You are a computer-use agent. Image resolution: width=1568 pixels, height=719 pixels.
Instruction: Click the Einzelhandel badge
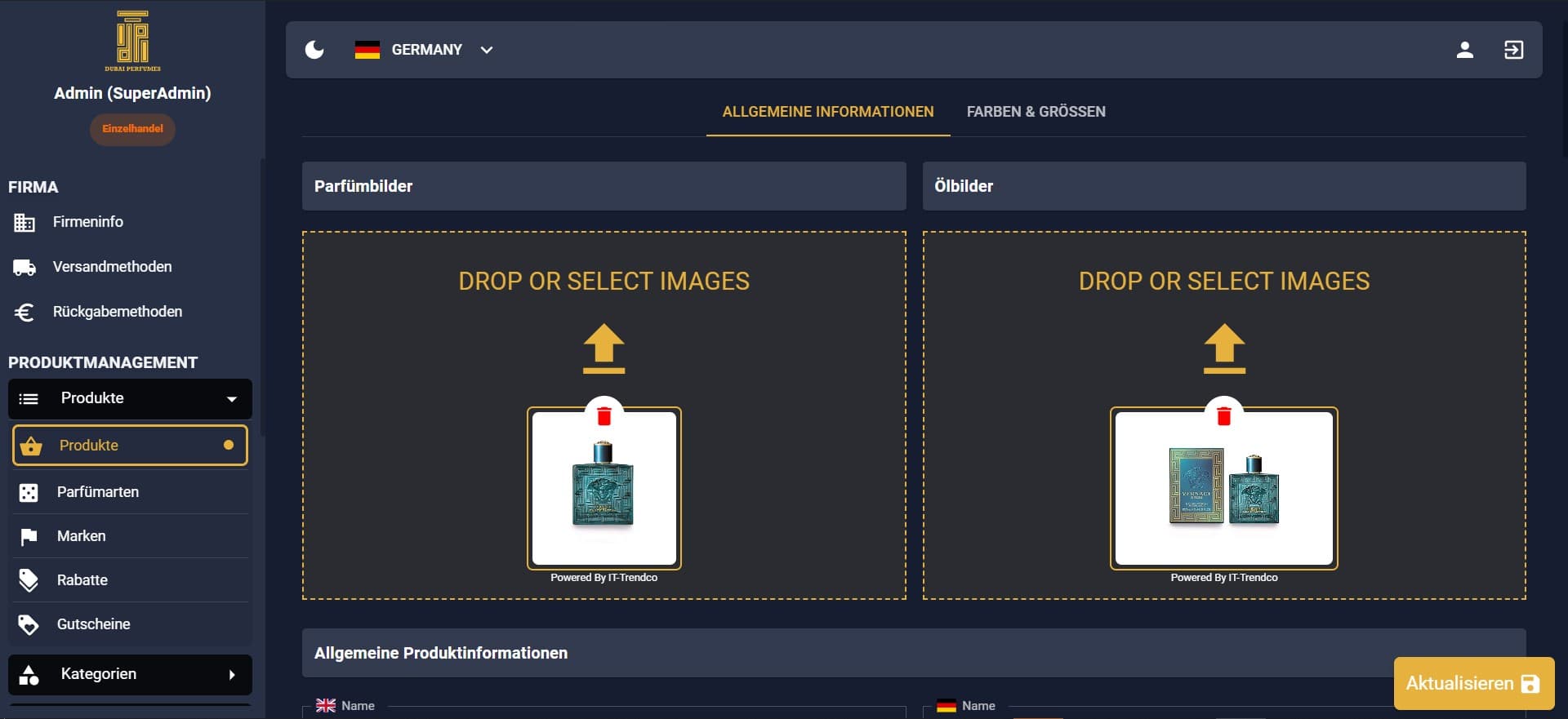tap(132, 129)
